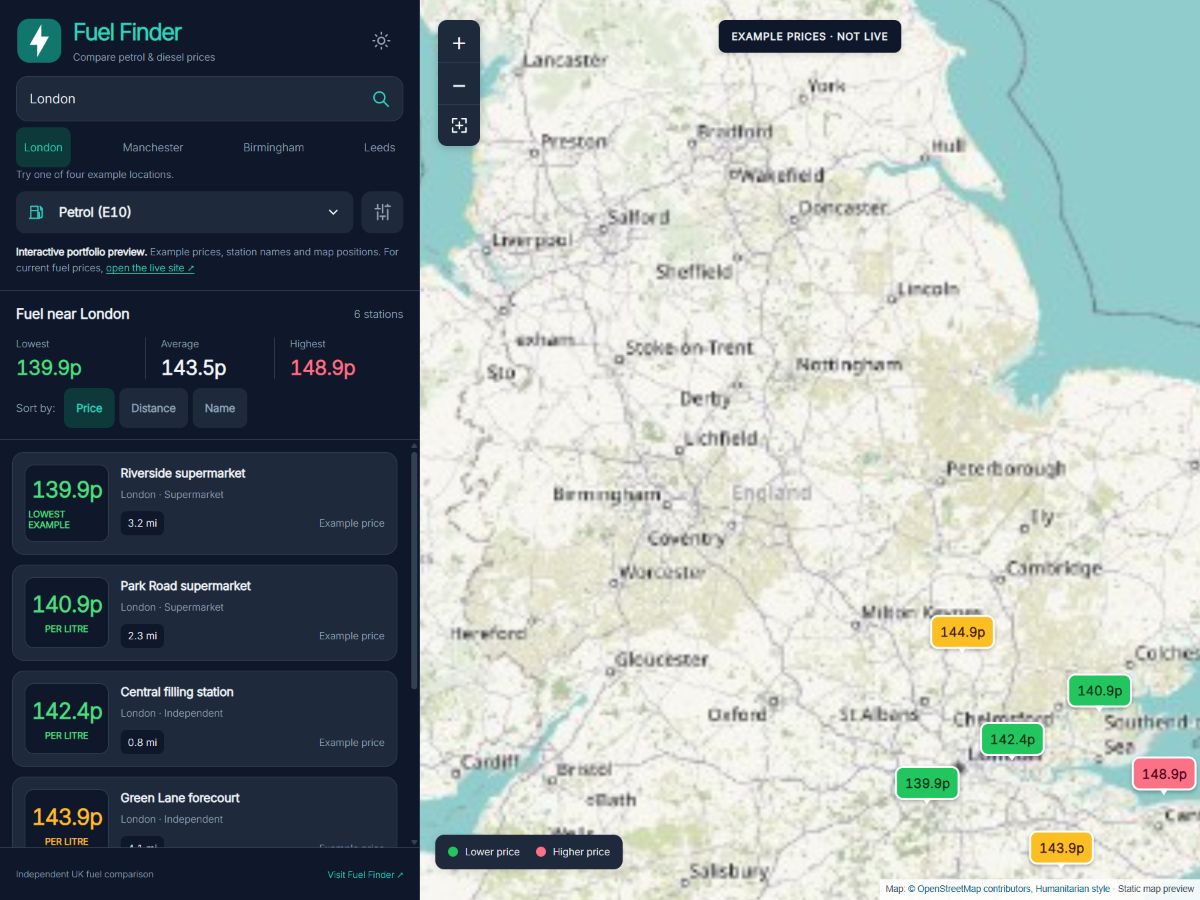Click the 144.9p map price marker
The image size is (1200, 900).
[x=962, y=632]
